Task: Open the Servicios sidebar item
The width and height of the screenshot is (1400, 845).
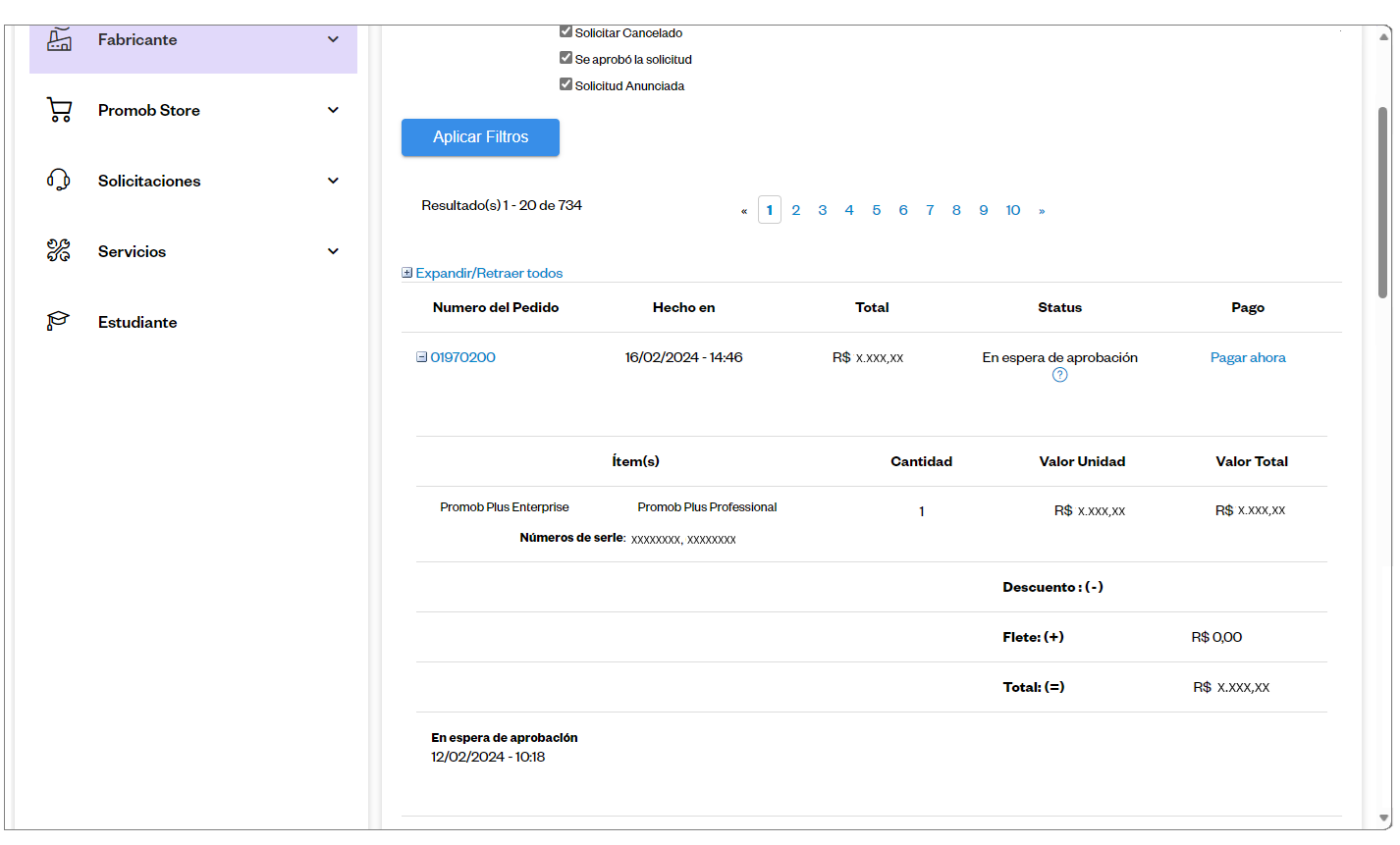Action: pyautogui.click(x=193, y=251)
